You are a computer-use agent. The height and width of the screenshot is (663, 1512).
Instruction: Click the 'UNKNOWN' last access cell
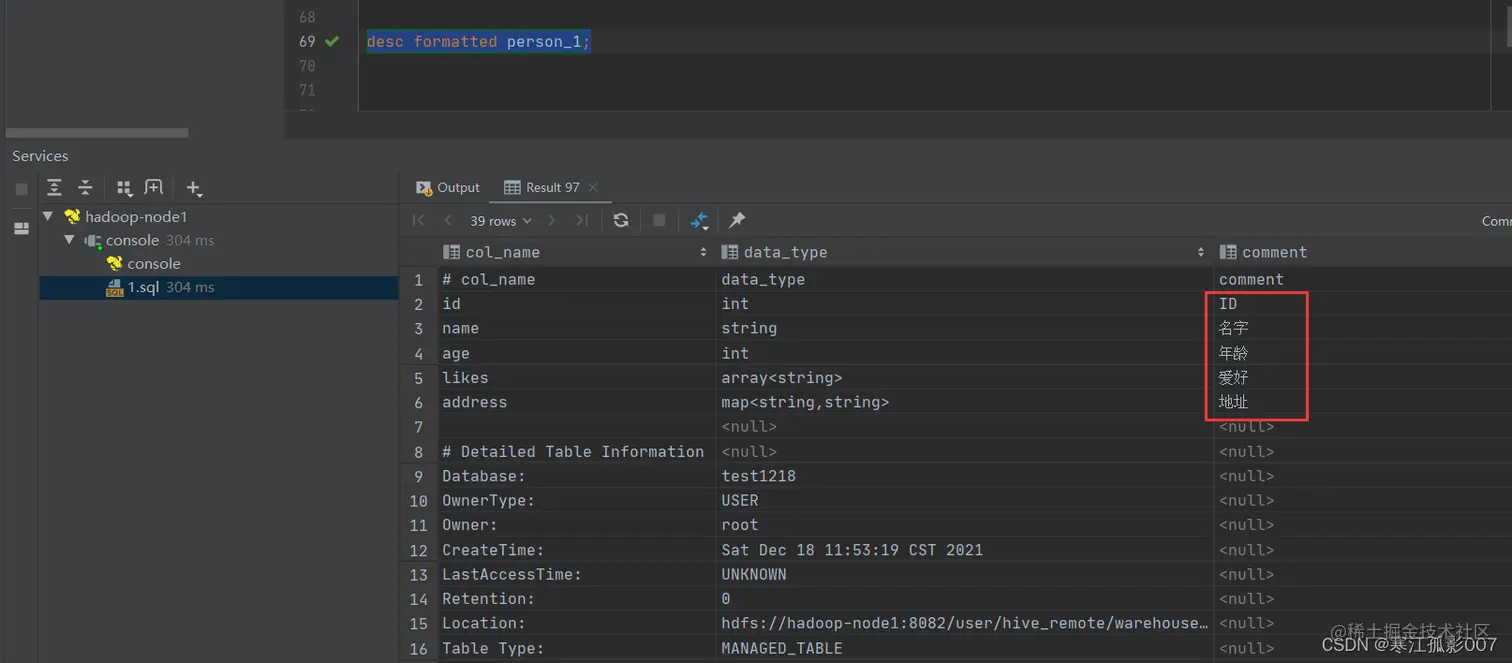coord(964,574)
